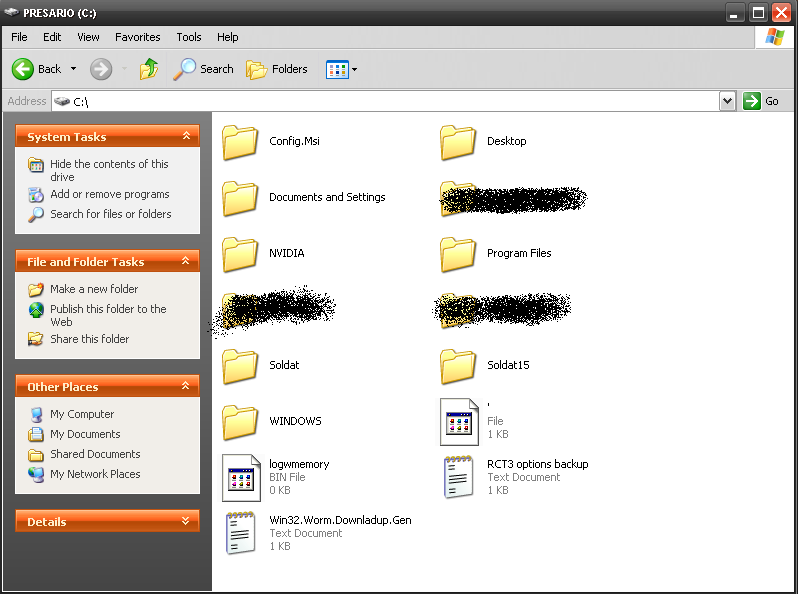Image resolution: width=798 pixels, height=594 pixels.
Task: Select the NVIDIA folder icon
Action: [240, 254]
